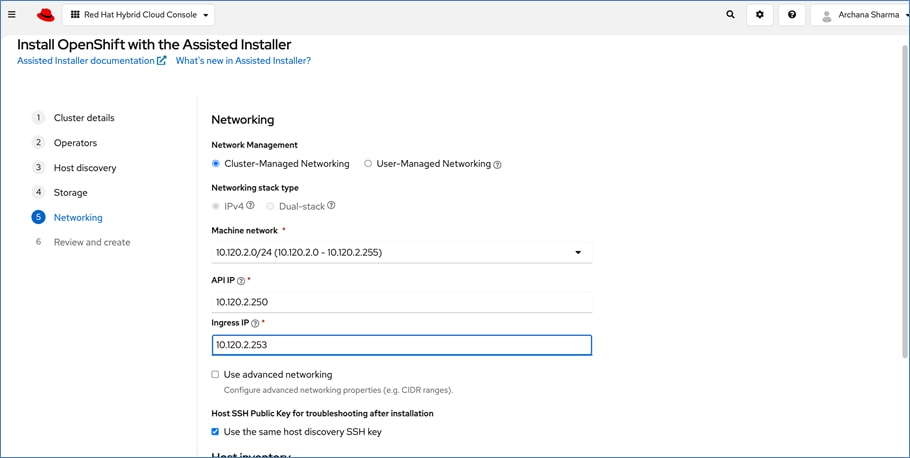Image resolution: width=910 pixels, height=458 pixels.
Task: Click the apps grid icon in console switcher
Action: 75,15
